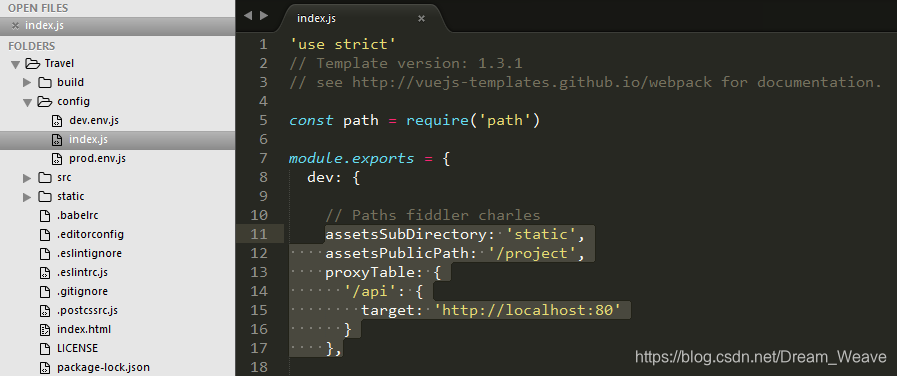897x376 pixels.
Task: Click the src folder icon
Action: tap(45, 177)
